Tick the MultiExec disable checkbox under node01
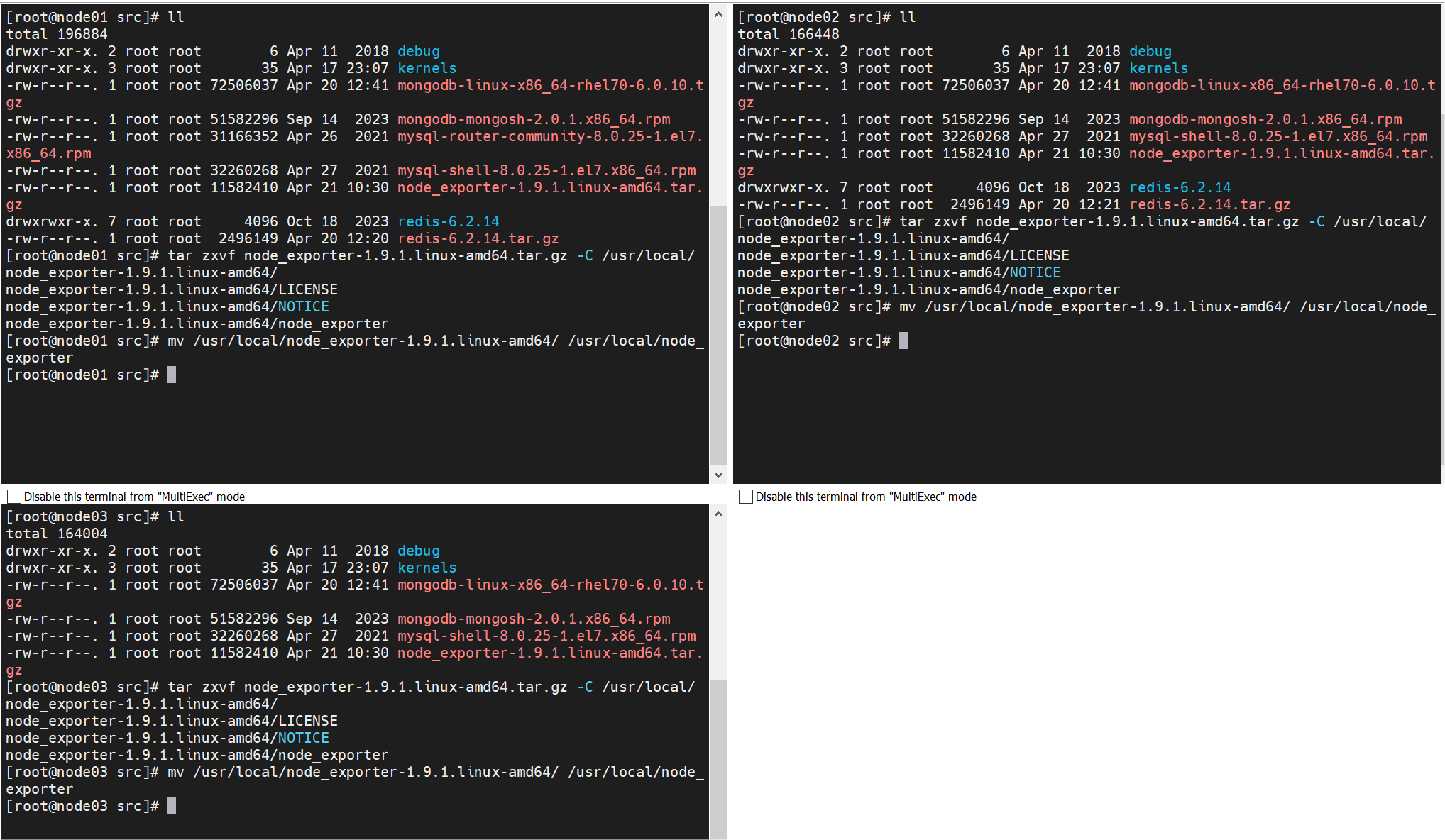This screenshot has width=1445, height=840. [13, 497]
